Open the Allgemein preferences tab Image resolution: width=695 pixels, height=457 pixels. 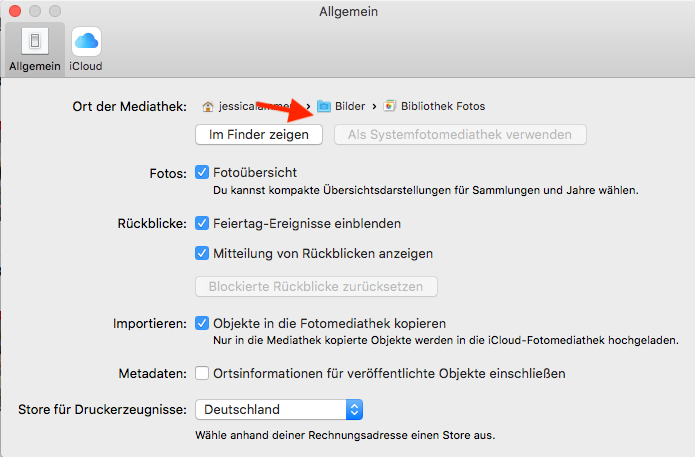point(35,48)
